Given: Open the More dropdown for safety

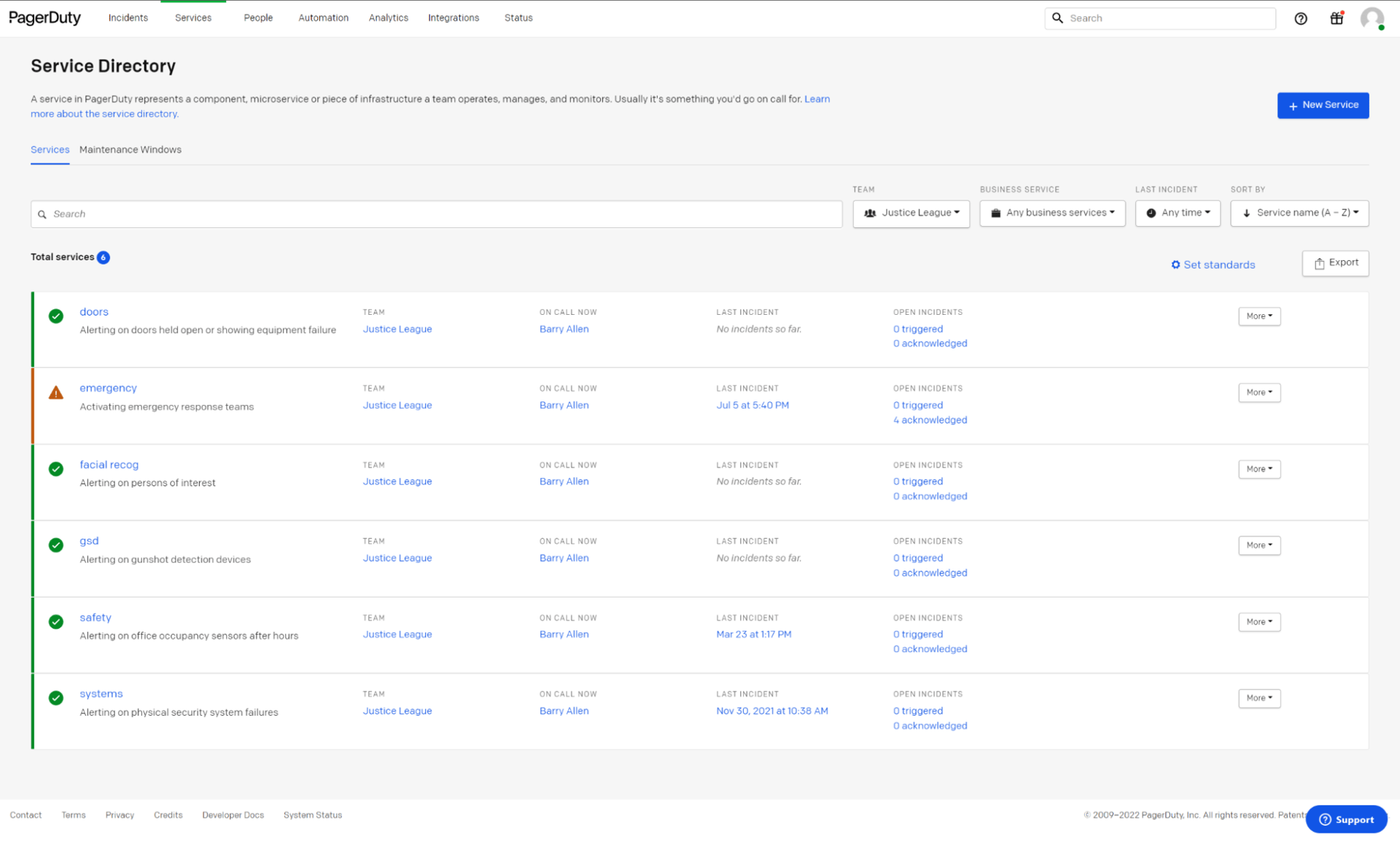Looking at the screenshot, I should pos(1259,622).
